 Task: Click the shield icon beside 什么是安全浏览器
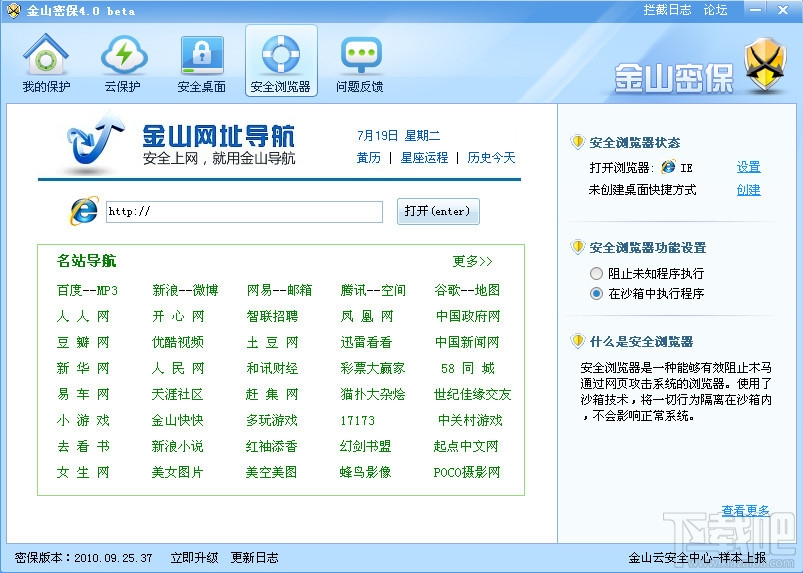click(x=578, y=341)
